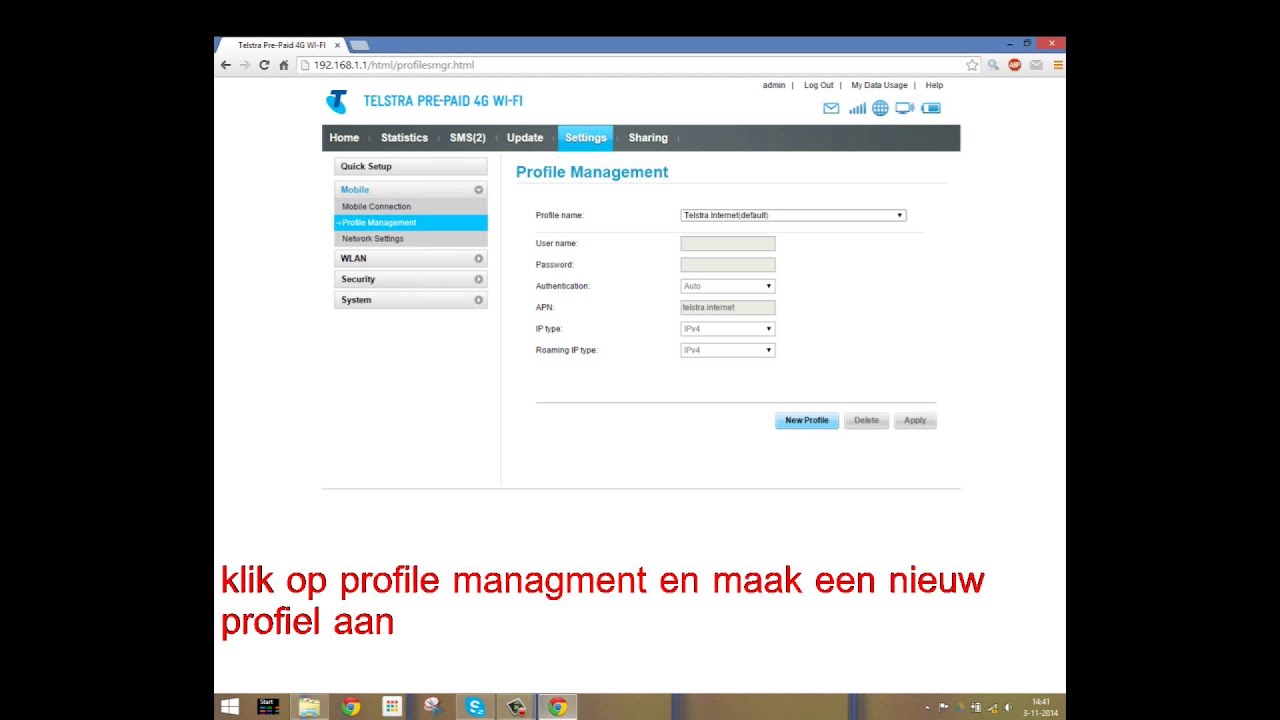Open the IP type dropdown
The image size is (1280, 720).
coord(728,329)
